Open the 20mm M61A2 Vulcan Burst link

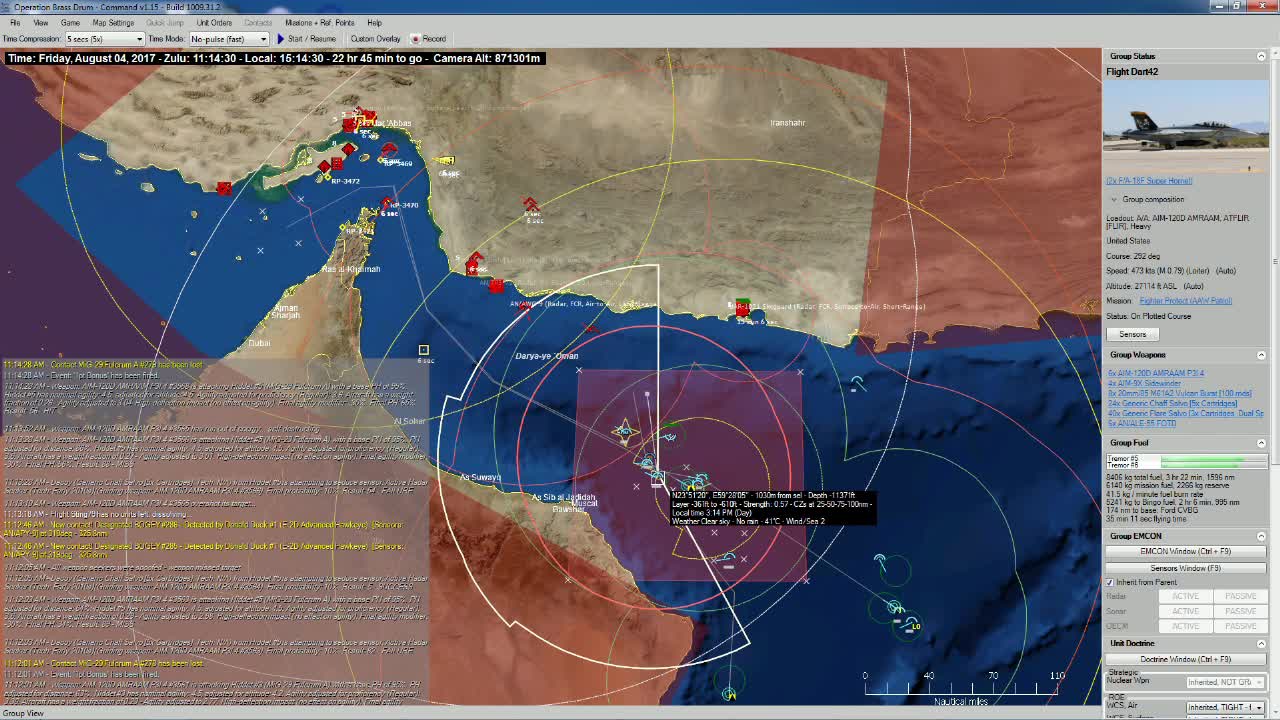tap(1179, 393)
